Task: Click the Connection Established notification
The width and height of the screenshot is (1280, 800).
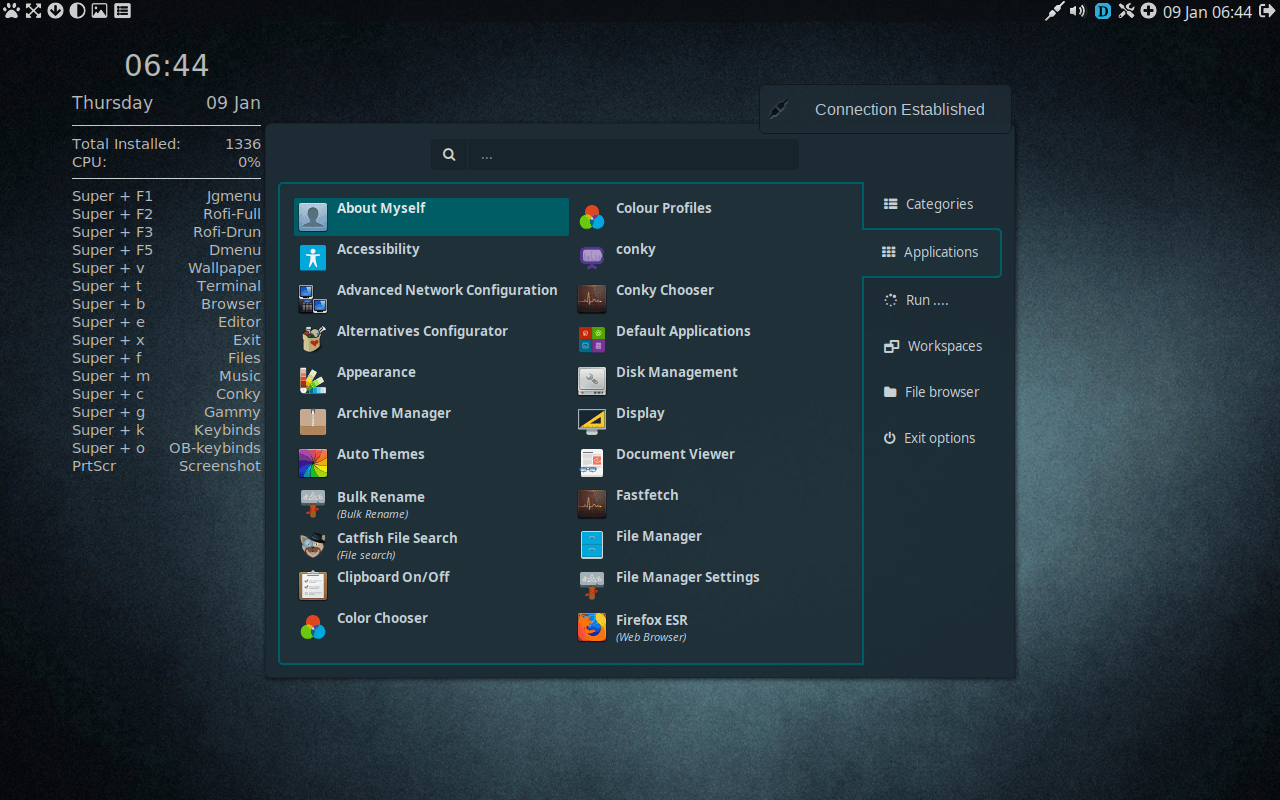Action: click(x=885, y=109)
